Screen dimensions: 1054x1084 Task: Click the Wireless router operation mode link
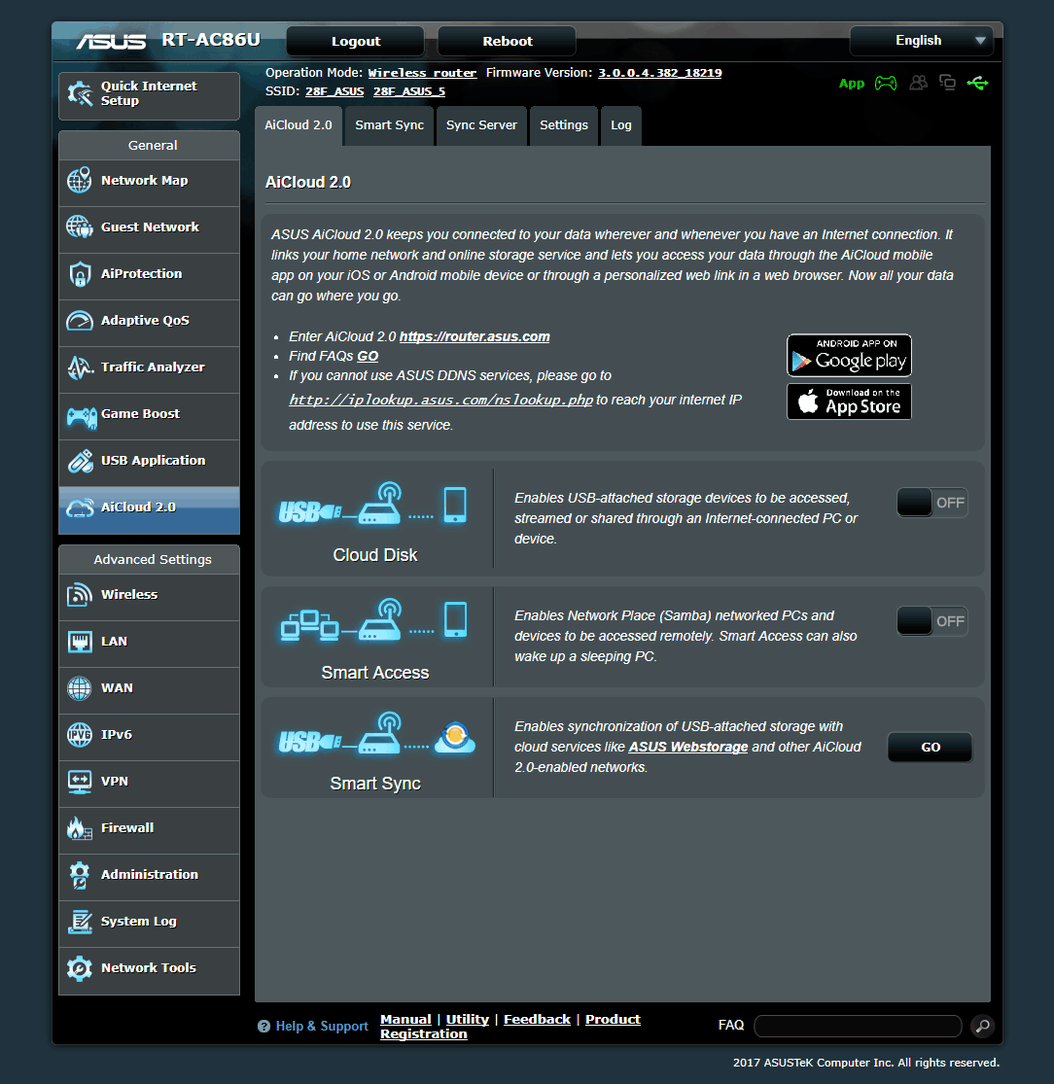point(422,73)
